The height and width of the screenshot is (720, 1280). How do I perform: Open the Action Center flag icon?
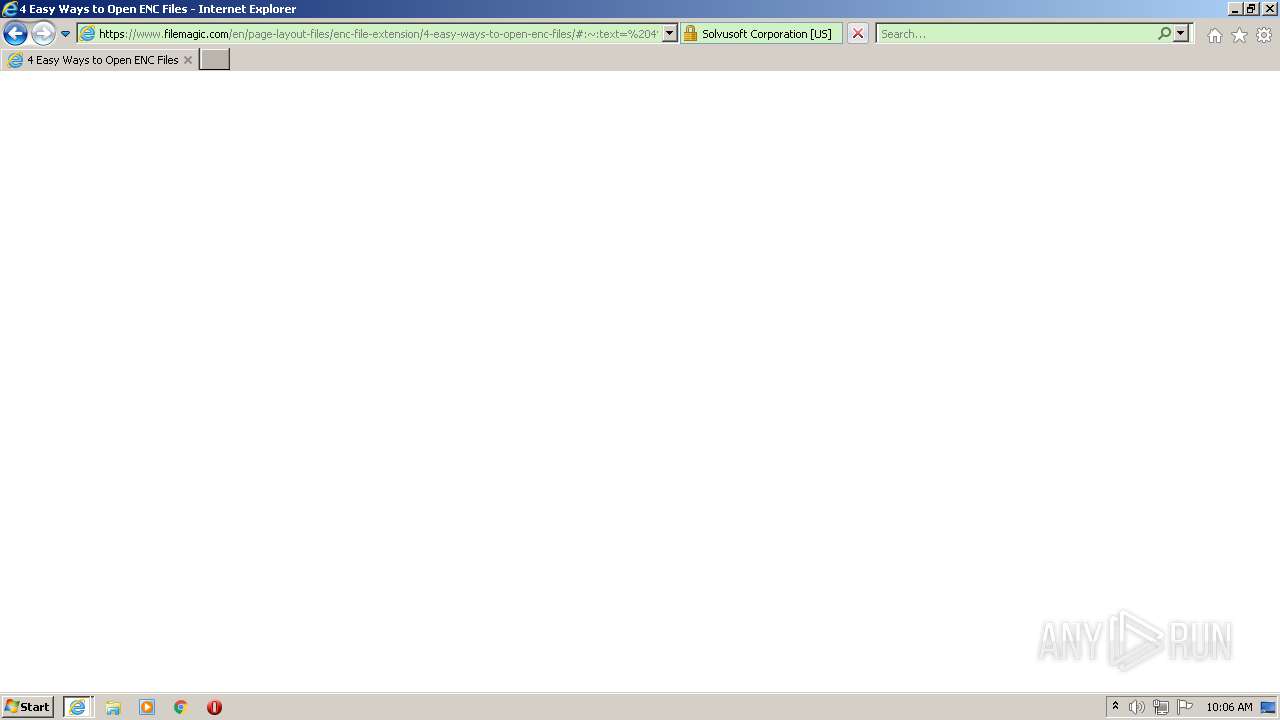(x=1185, y=707)
